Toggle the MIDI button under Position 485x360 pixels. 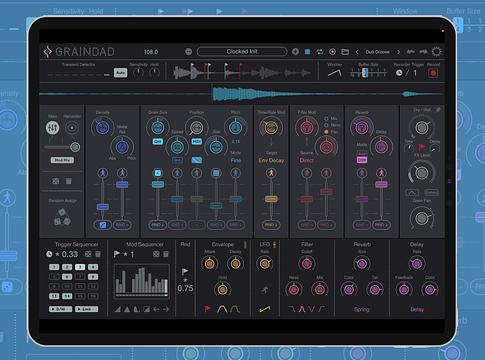coord(196,142)
